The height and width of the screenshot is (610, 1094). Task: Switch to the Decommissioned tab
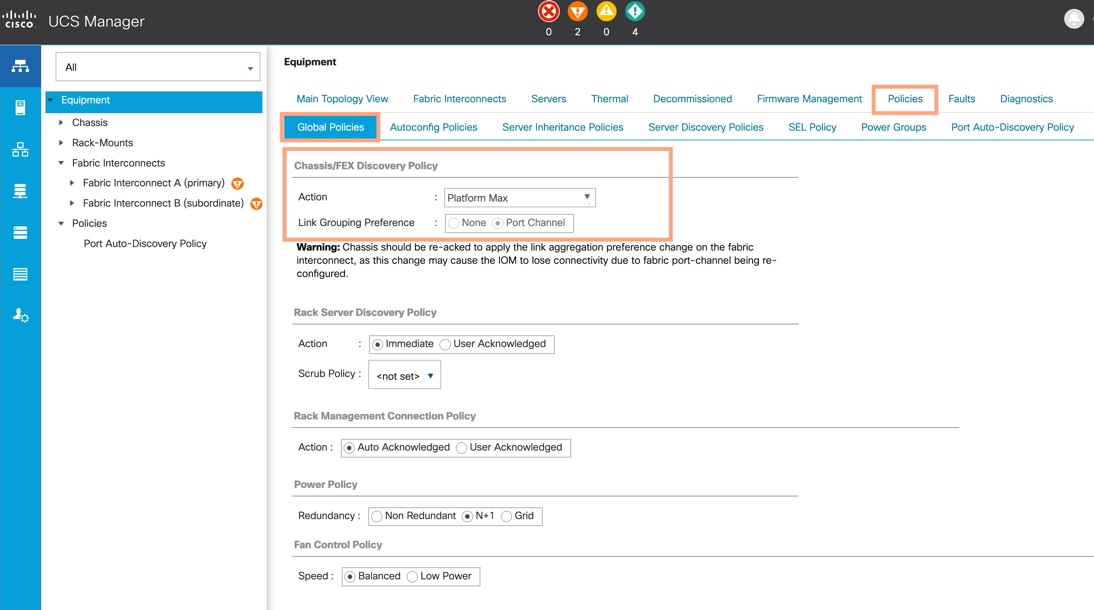pos(692,98)
